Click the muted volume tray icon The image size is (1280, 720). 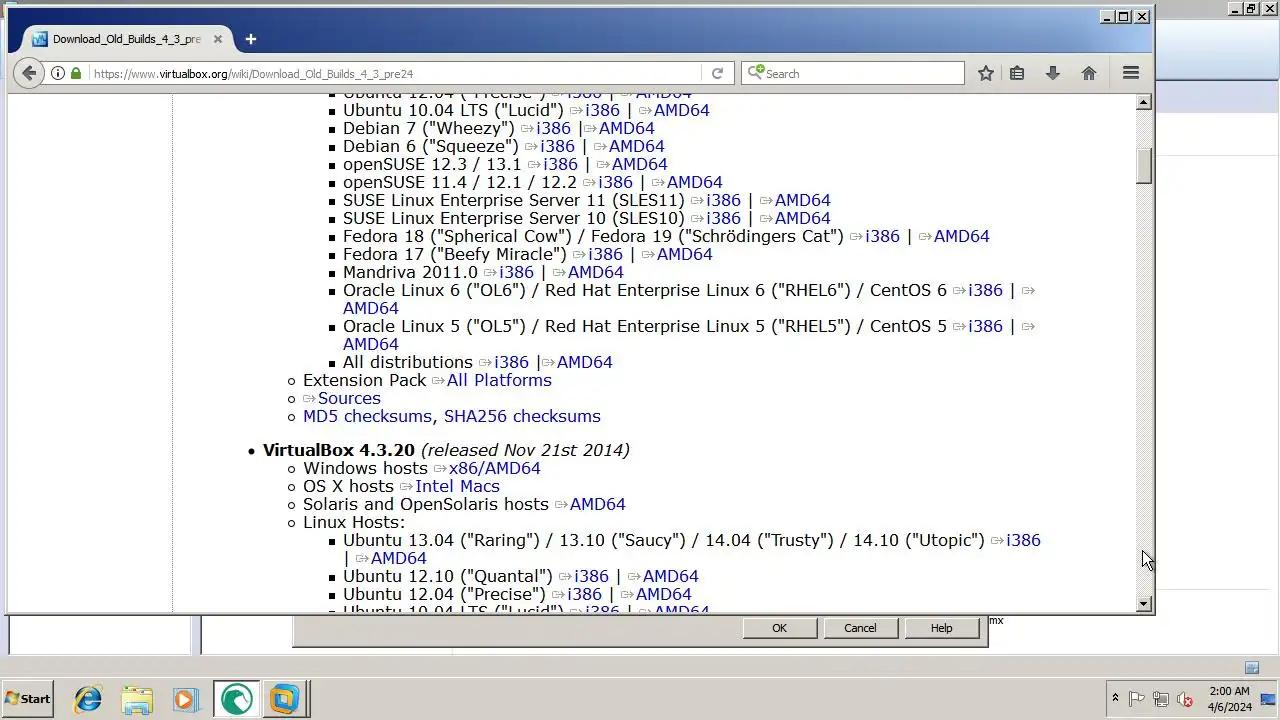1185,699
